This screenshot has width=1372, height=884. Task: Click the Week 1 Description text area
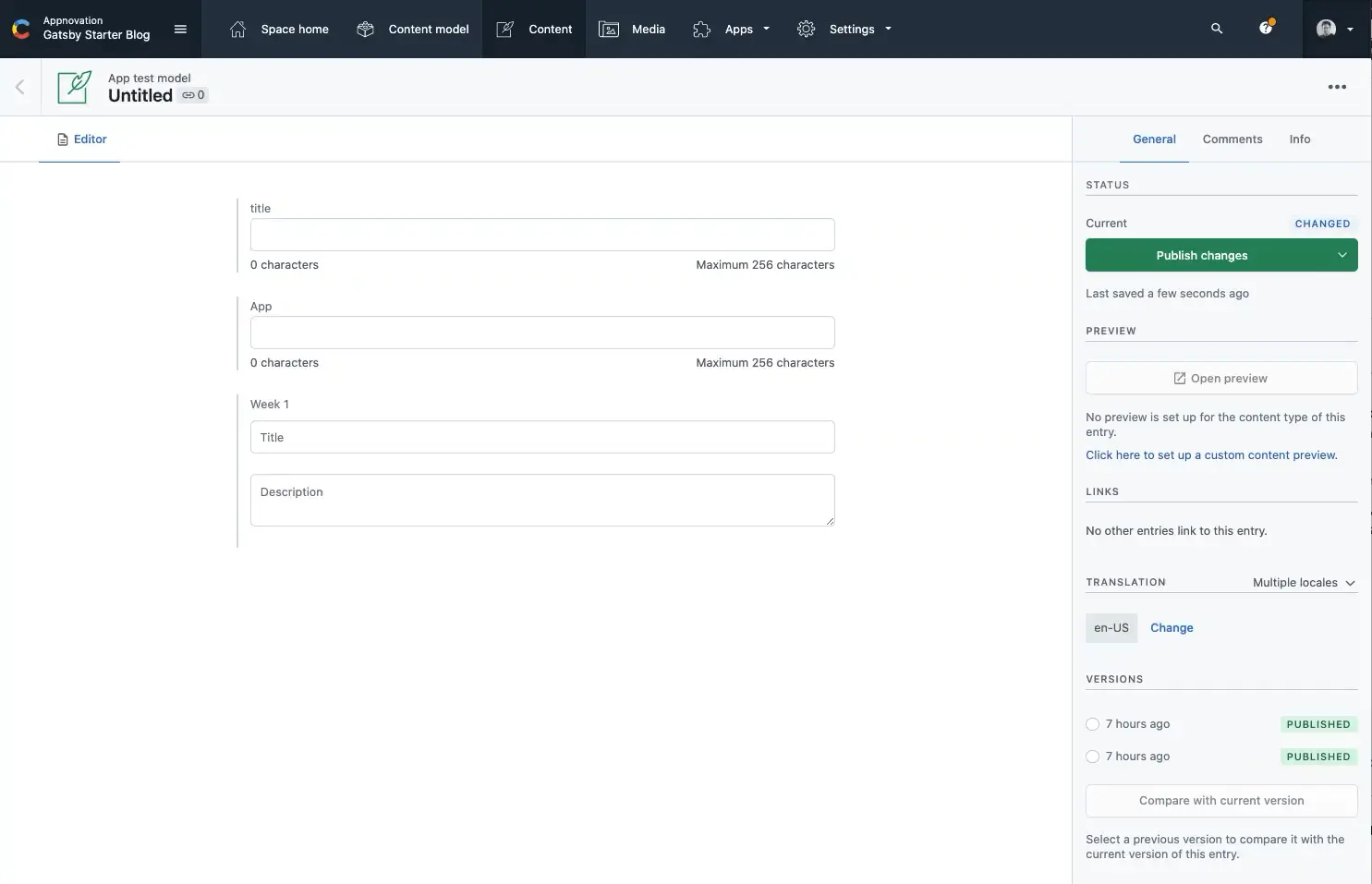pos(542,500)
